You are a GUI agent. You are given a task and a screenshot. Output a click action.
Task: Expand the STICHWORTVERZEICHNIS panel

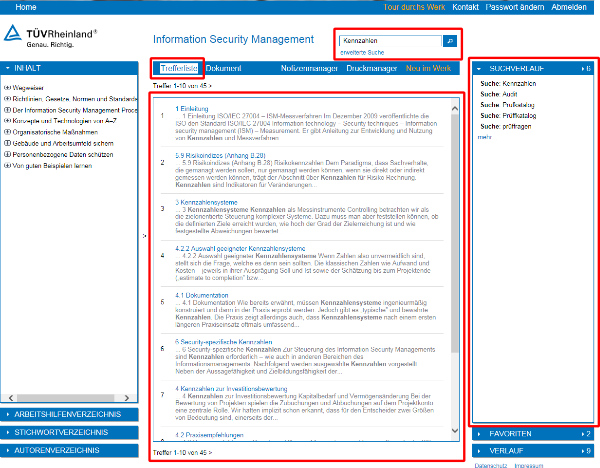69,432
